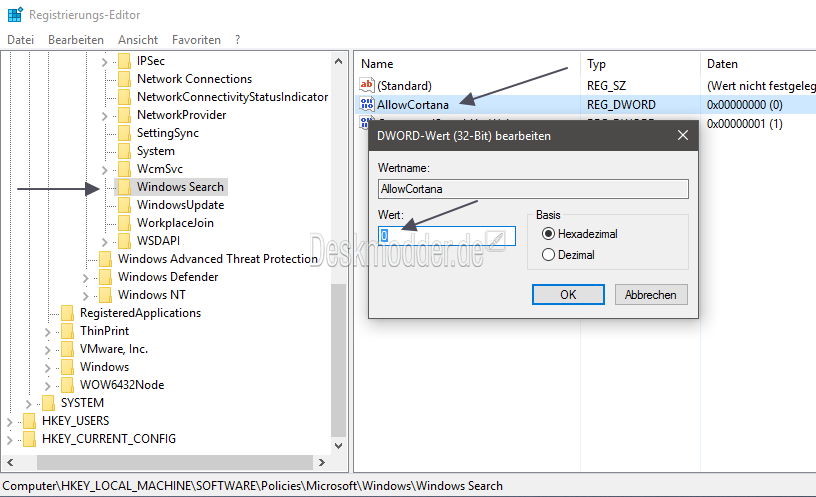The width and height of the screenshot is (816, 497).
Task: Select the Windows Search folder icon
Action: click(124, 187)
